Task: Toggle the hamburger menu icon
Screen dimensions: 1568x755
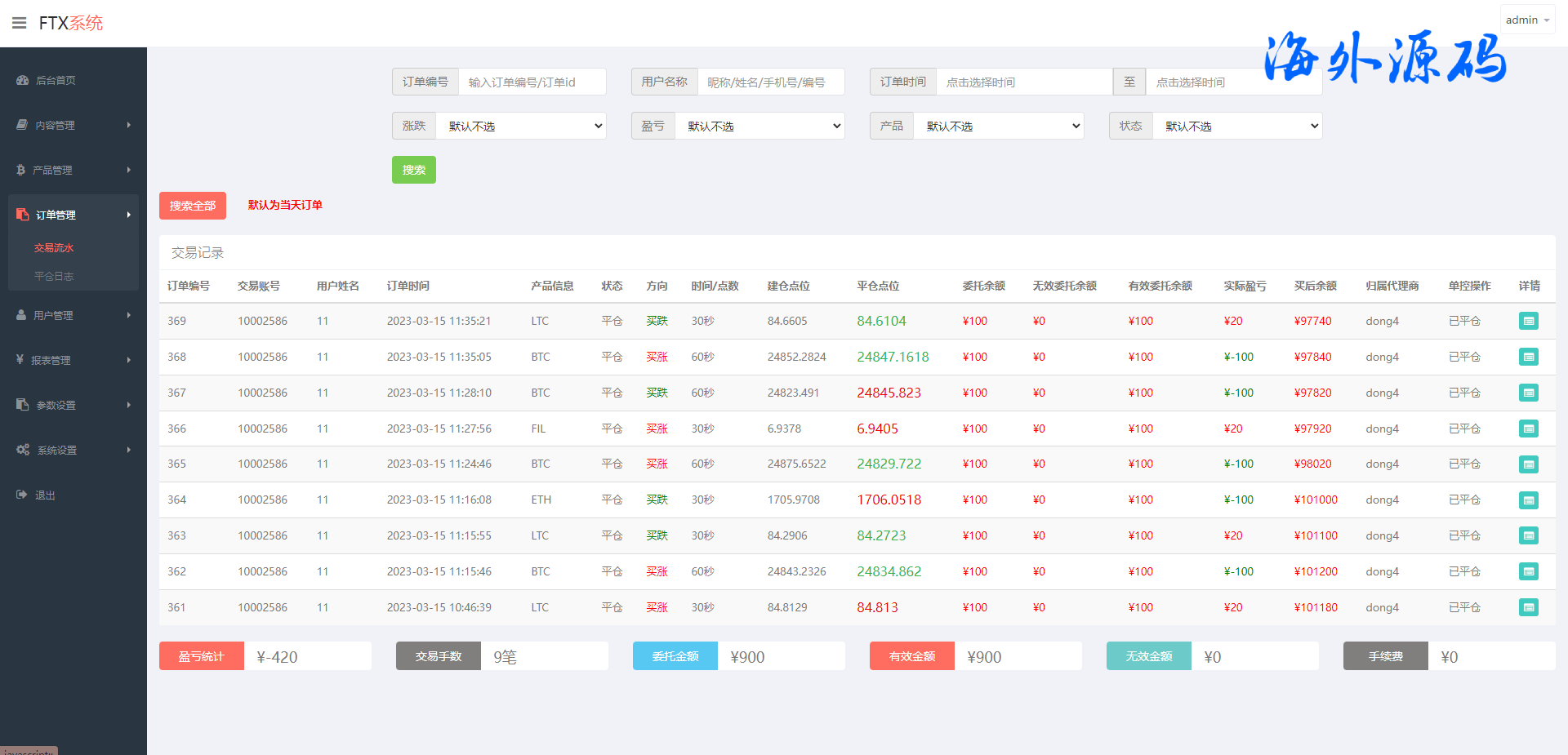Action: pyautogui.click(x=19, y=23)
